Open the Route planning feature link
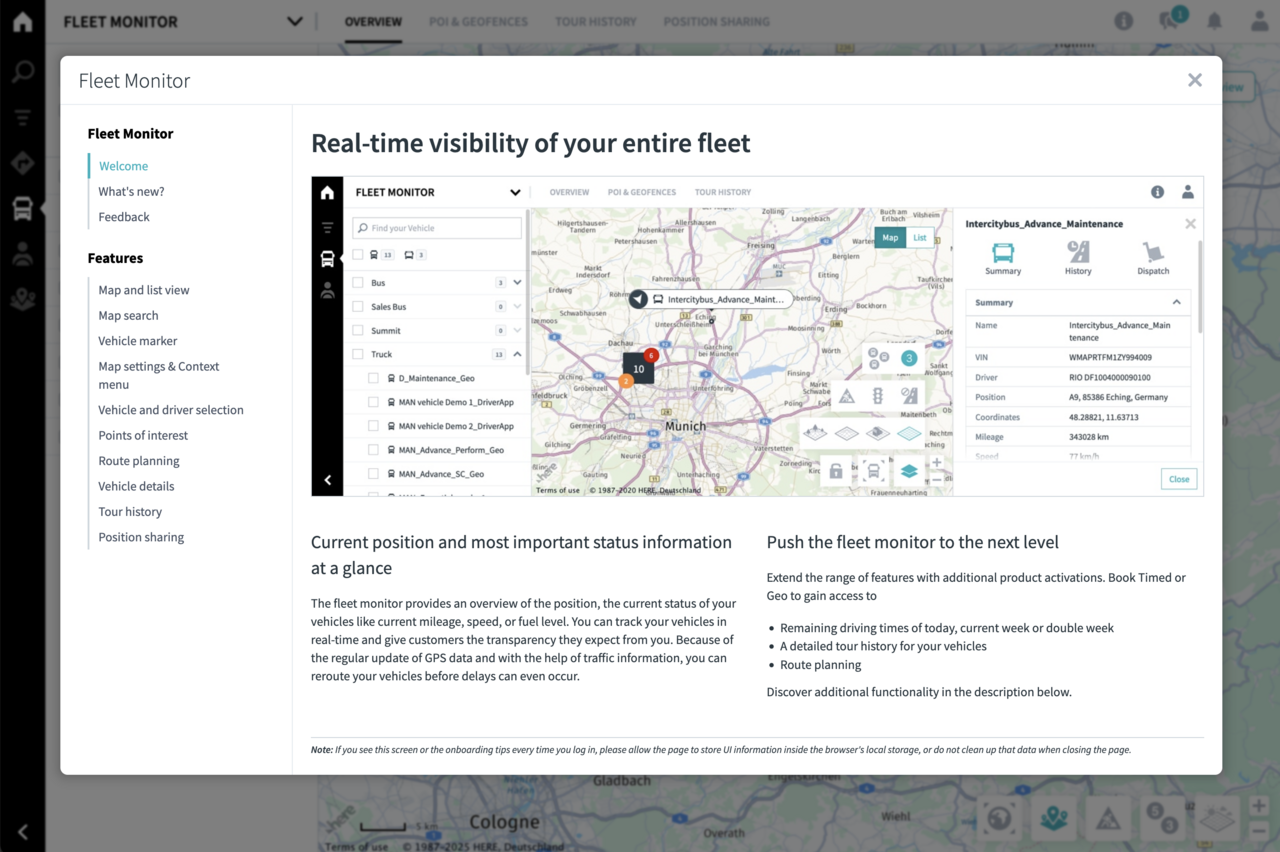Screen dimensions: 1280x852 pos(139,461)
